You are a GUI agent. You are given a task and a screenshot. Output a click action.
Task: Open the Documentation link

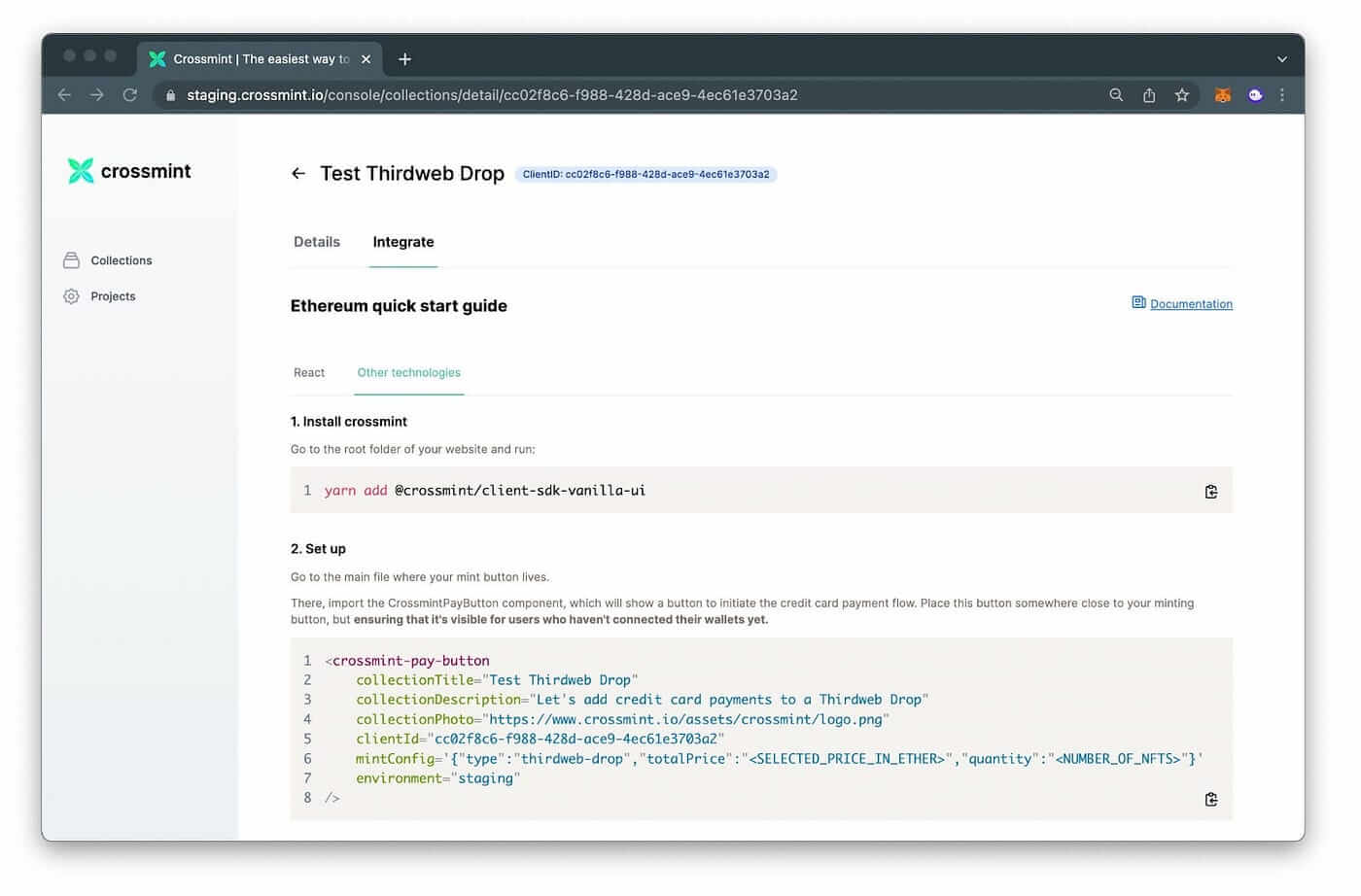tap(1191, 304)
